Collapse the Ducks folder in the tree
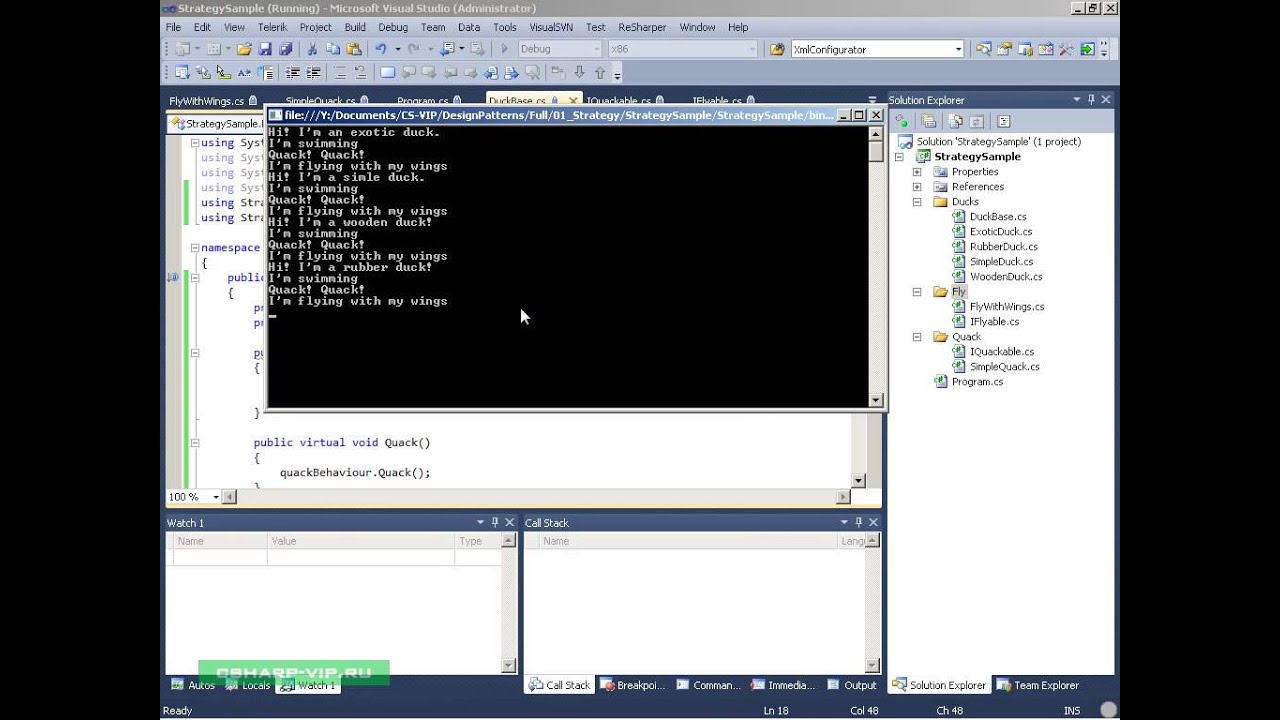The width and height of the screenshot is (1280, 720). coord(917,202)
